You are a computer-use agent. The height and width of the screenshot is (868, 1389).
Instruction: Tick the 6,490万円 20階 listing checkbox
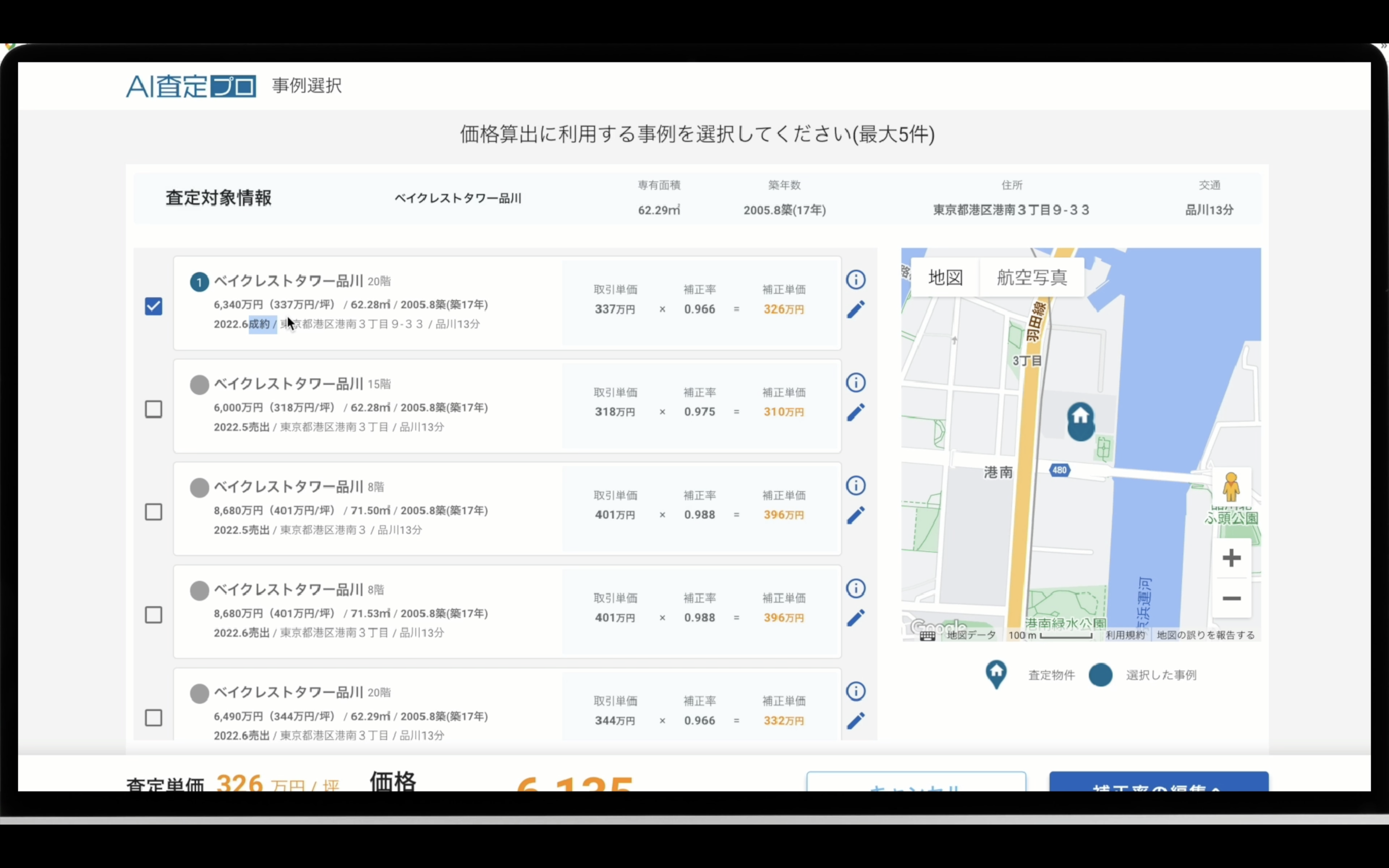click(x=153, y=718)
